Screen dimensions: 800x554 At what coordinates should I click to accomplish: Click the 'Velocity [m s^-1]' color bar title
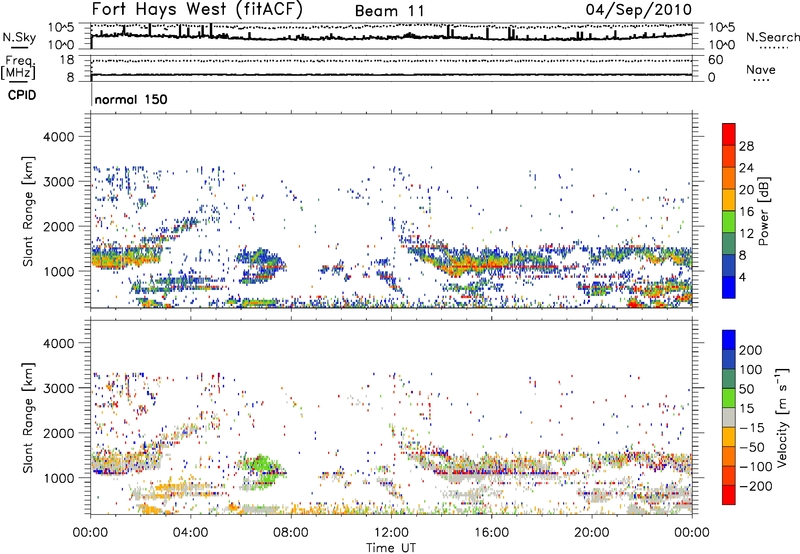pyautogui.click(x=783, y=417)
